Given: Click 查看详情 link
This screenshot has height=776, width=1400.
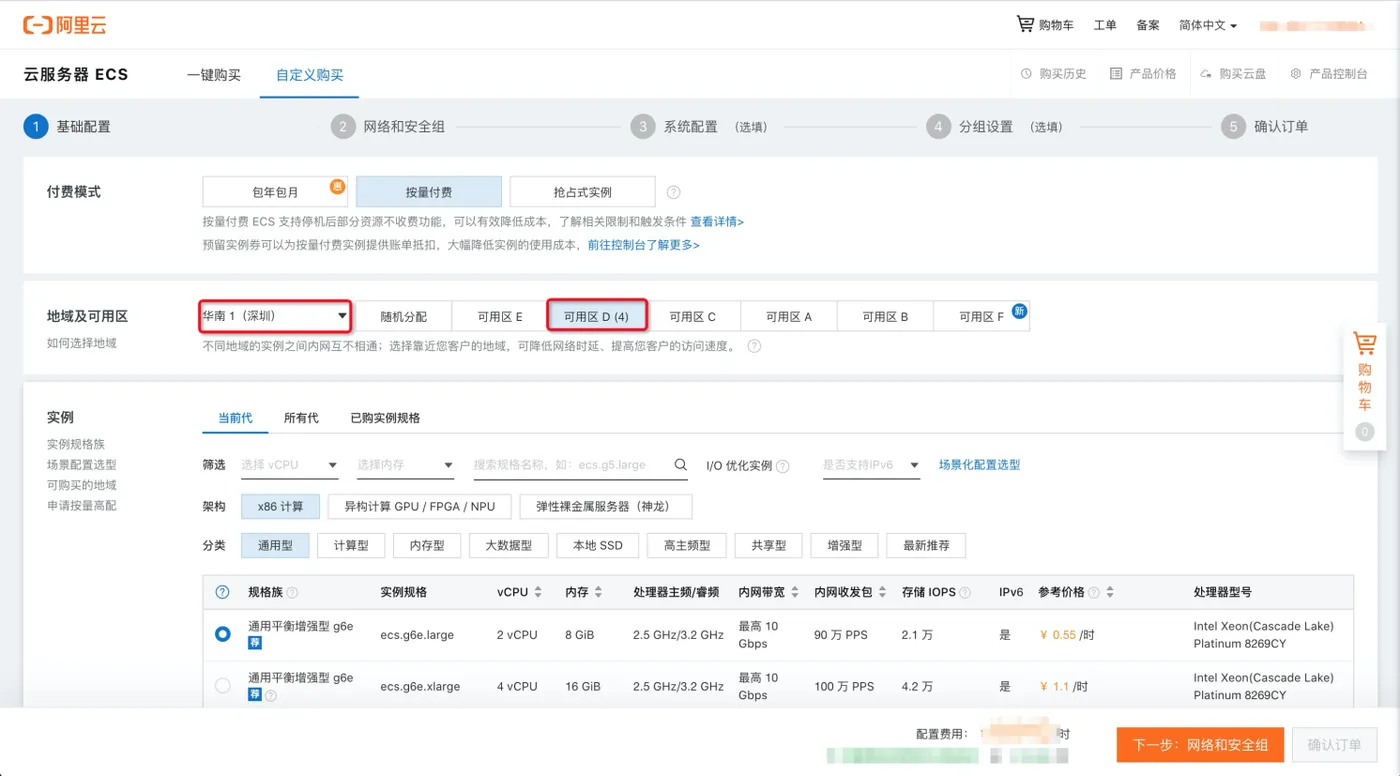Looking at the screenshot, I should [717, 222].
